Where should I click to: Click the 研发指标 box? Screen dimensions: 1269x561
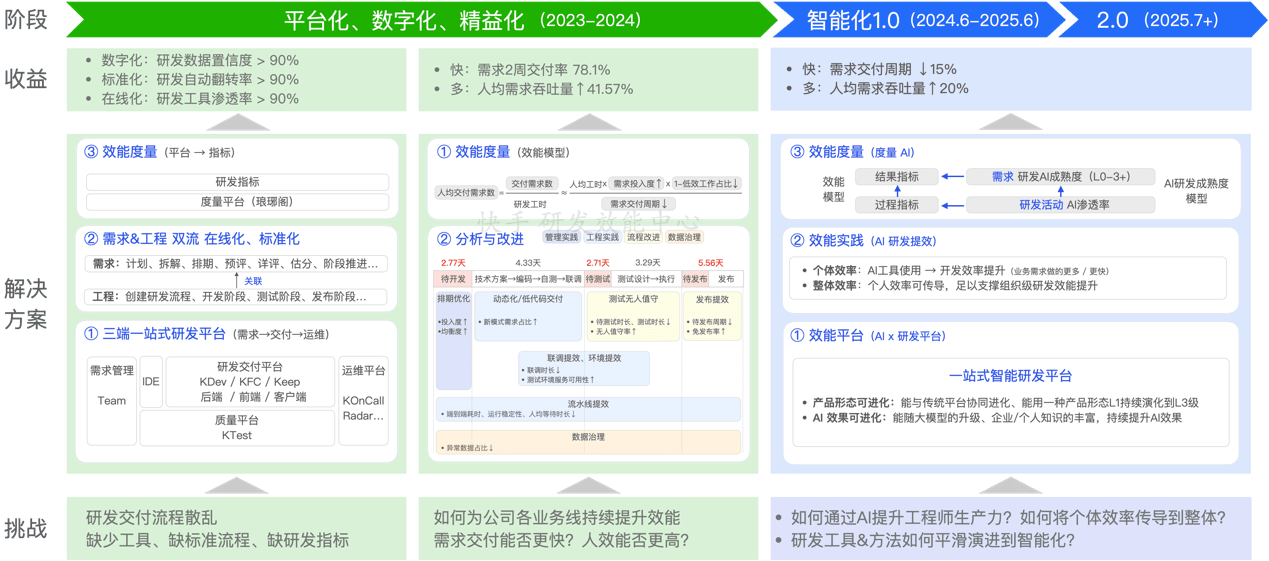tap(237, 182)
